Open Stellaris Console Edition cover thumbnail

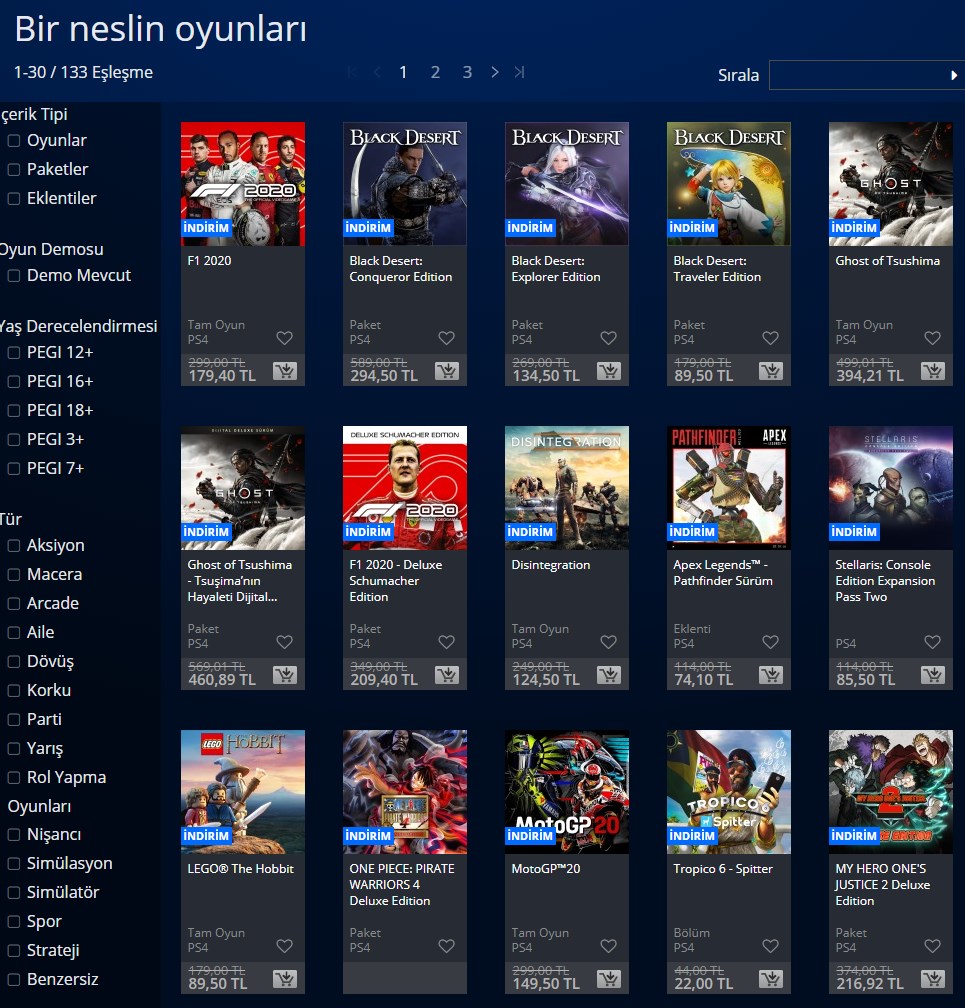click(x=890, y=488)
